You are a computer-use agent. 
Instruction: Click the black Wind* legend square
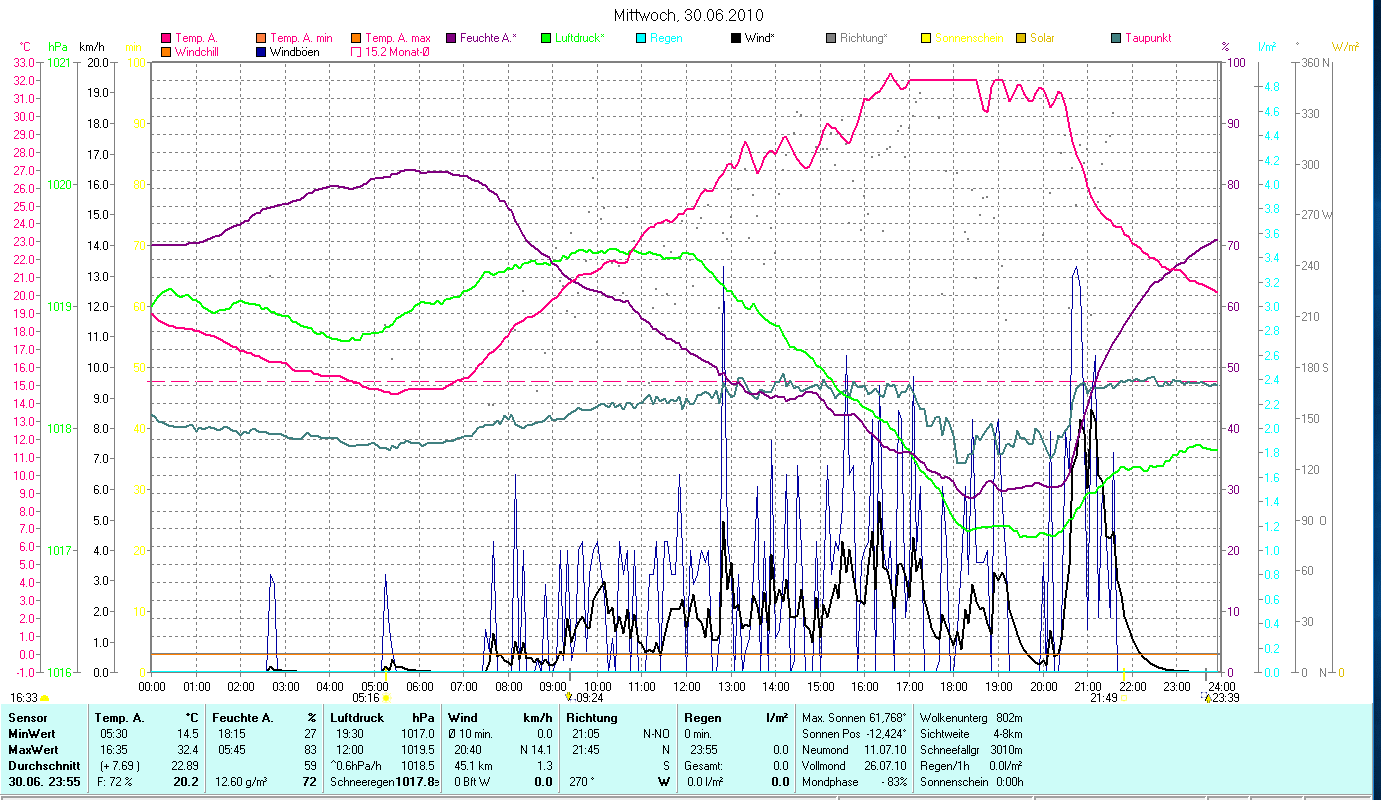[x=736, y=39]
